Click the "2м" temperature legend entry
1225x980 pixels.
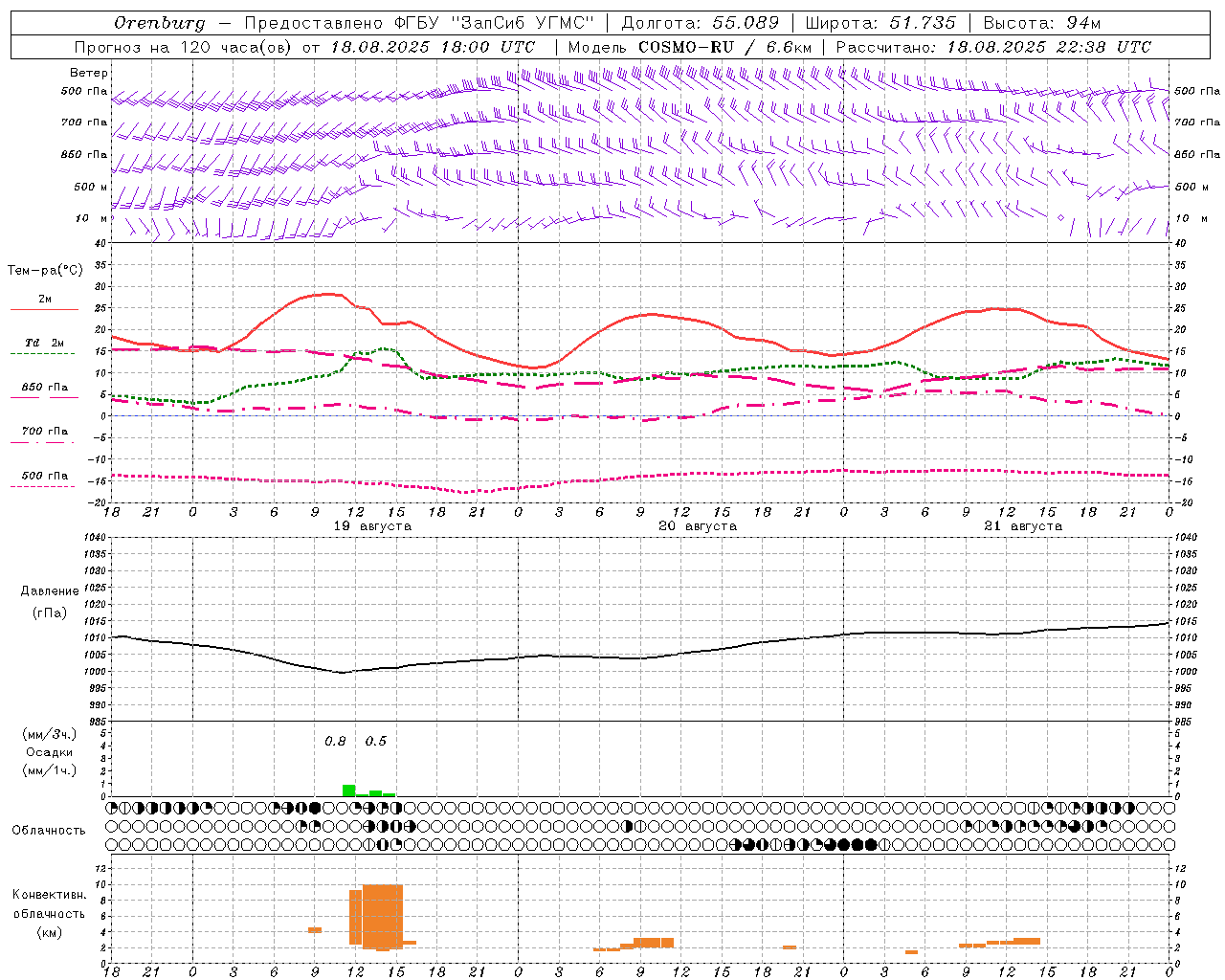tap(45, 299)
